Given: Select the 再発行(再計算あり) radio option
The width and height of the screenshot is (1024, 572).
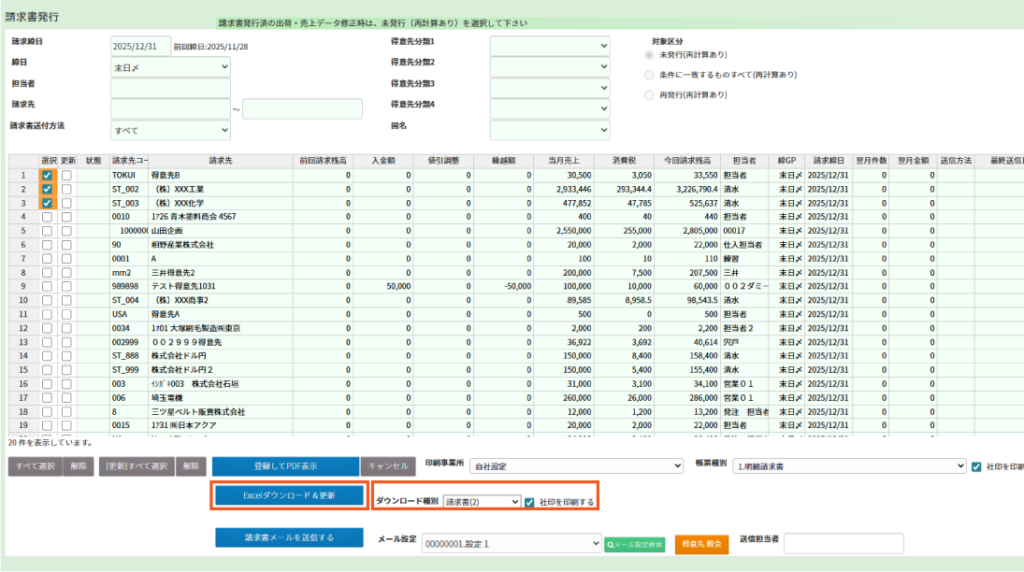Looking at the screenshot, I should click(651, 95).
